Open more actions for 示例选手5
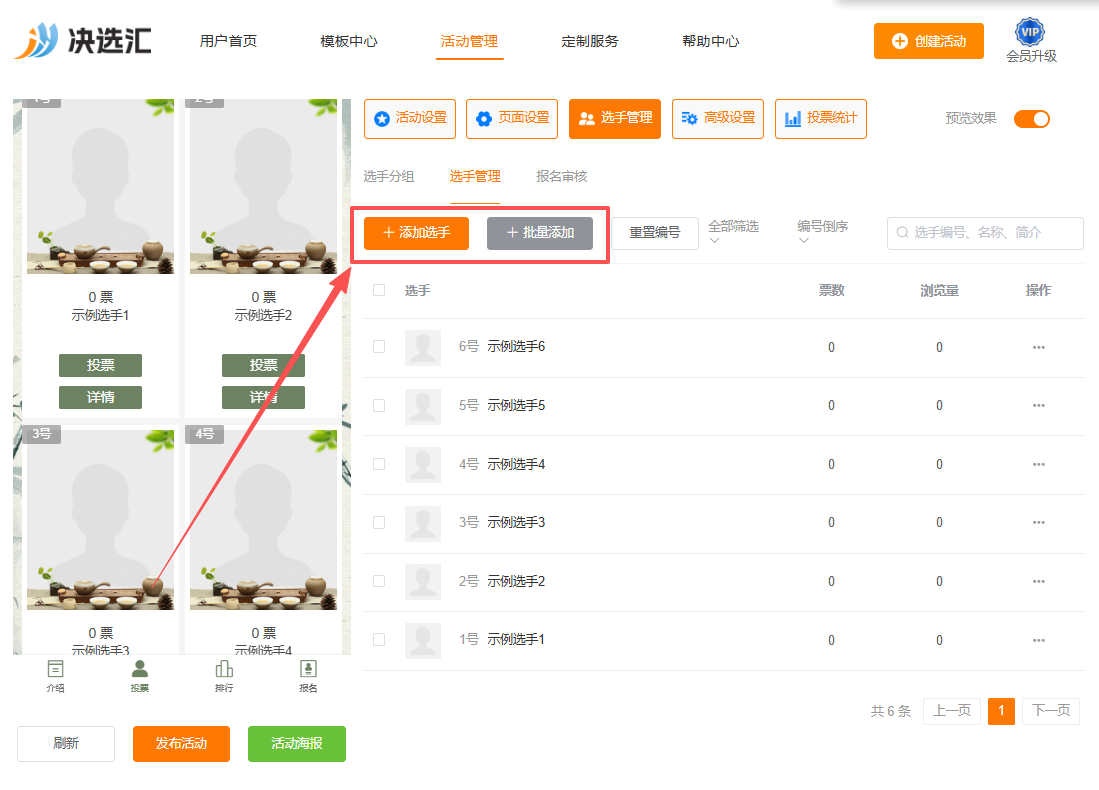 1039,405
